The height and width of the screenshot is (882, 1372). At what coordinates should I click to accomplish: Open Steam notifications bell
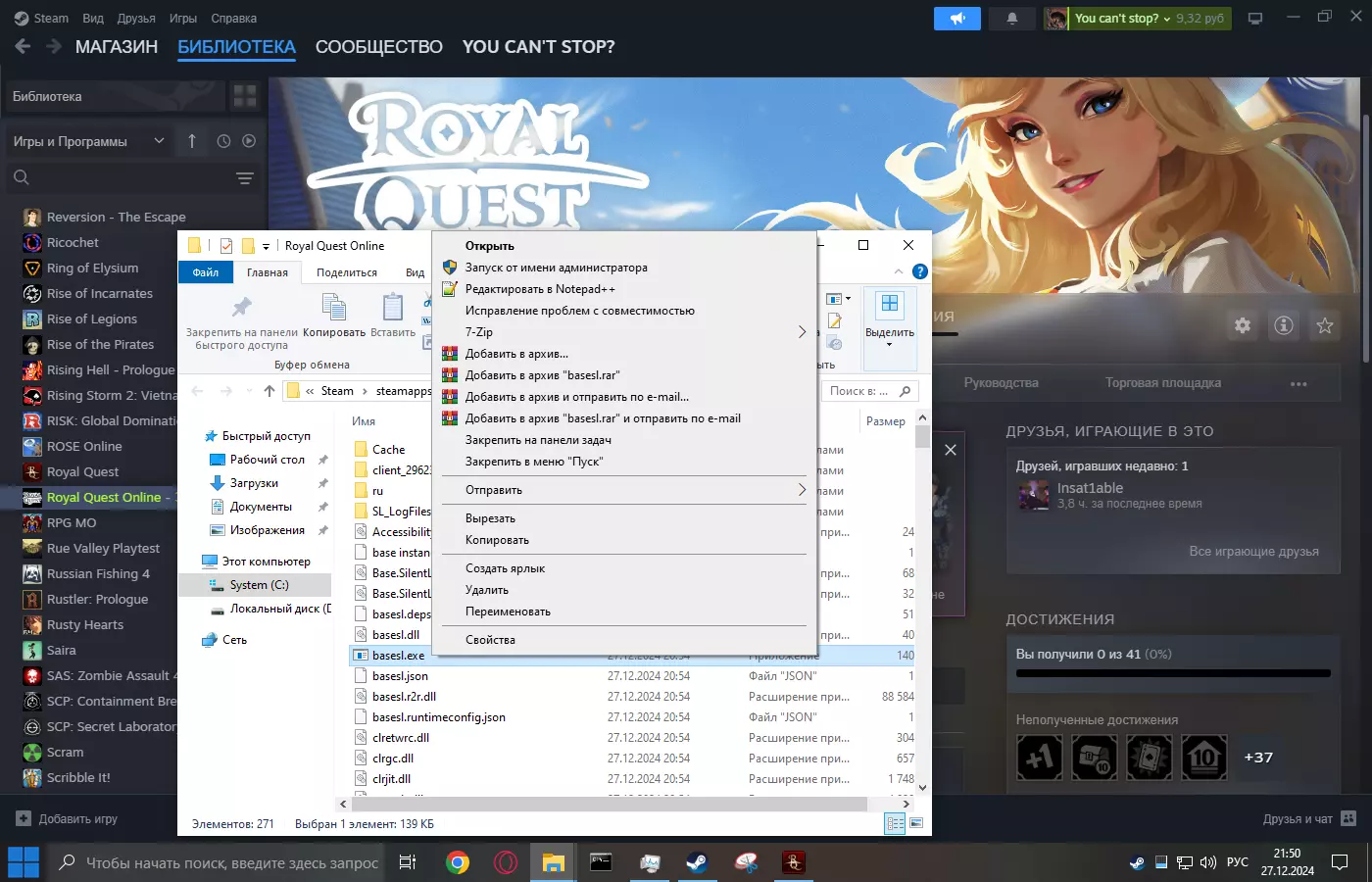(1012, 19)
